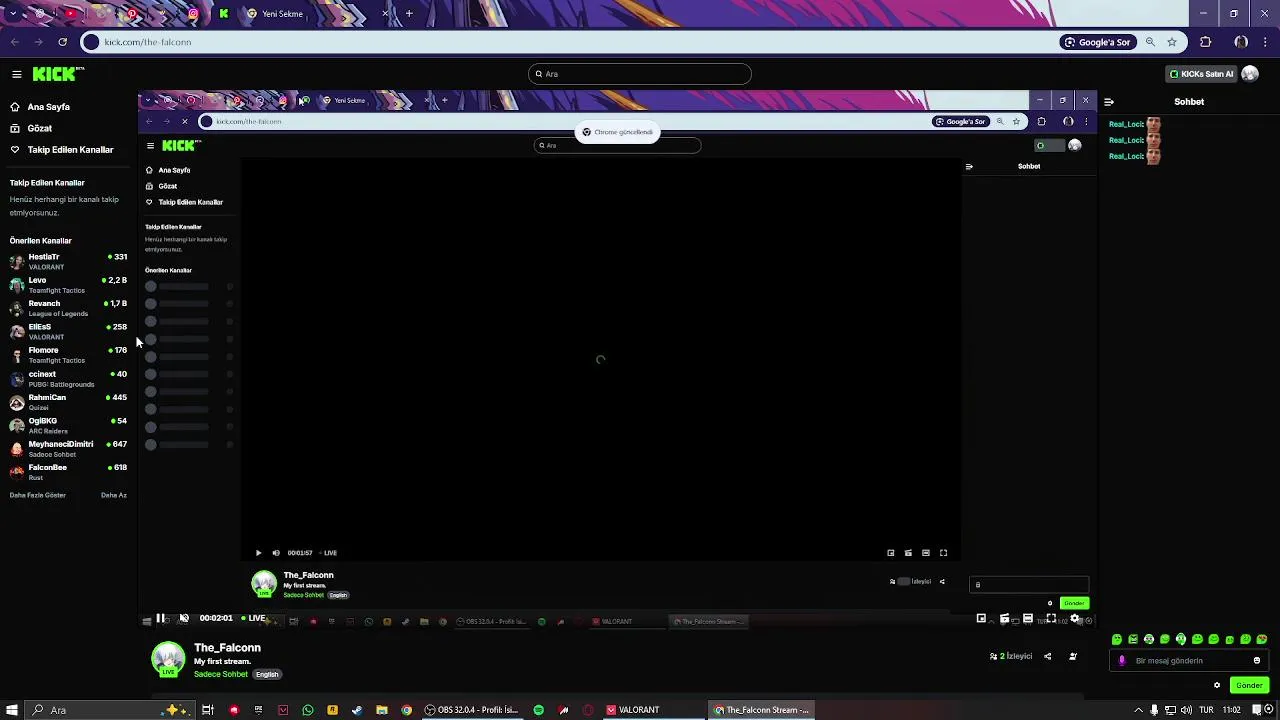Bookmark this page with the star
1280x720 pixels.
(1172, 42)
